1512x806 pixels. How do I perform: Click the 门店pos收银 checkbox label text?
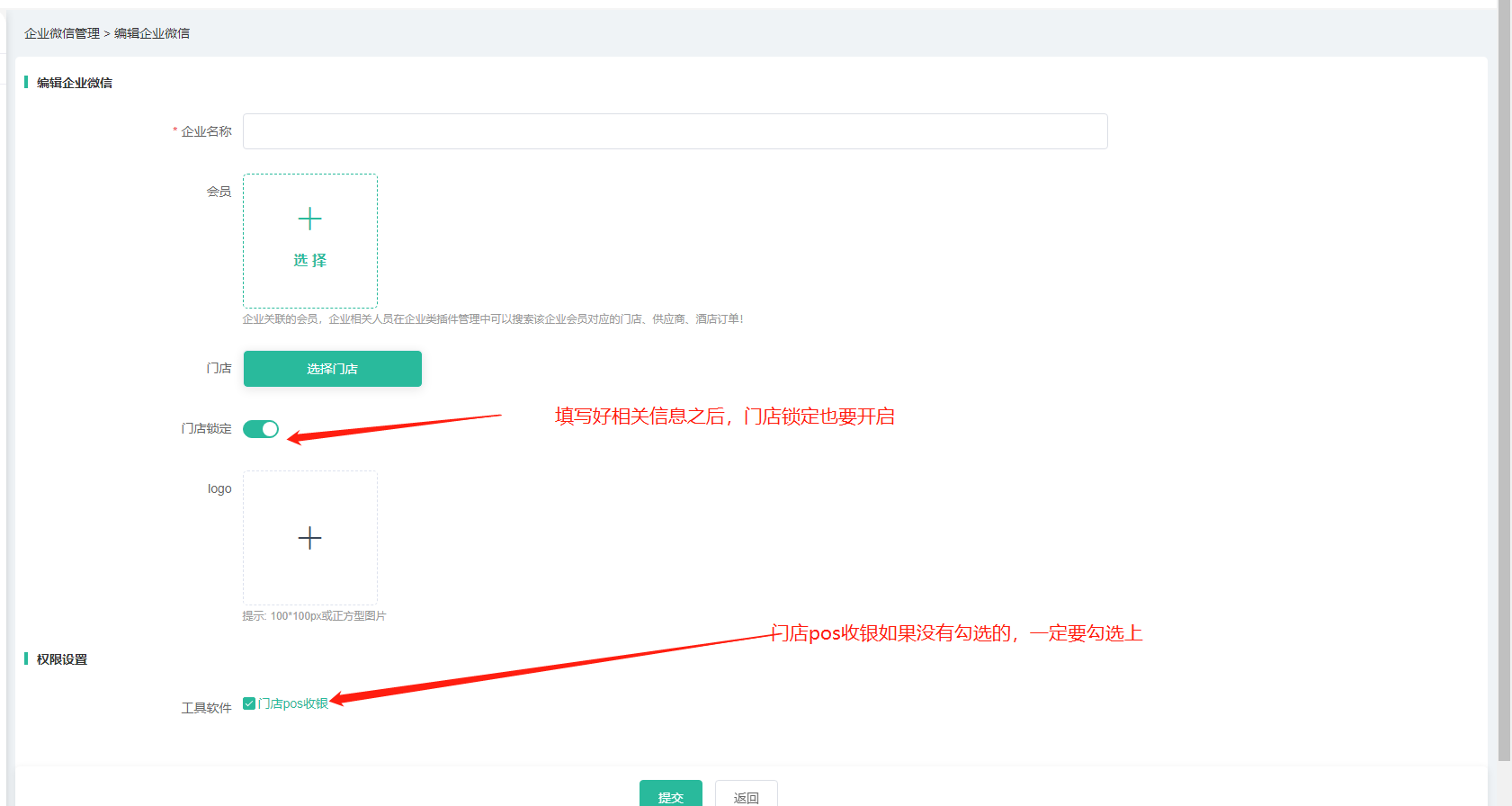point(293,703)
